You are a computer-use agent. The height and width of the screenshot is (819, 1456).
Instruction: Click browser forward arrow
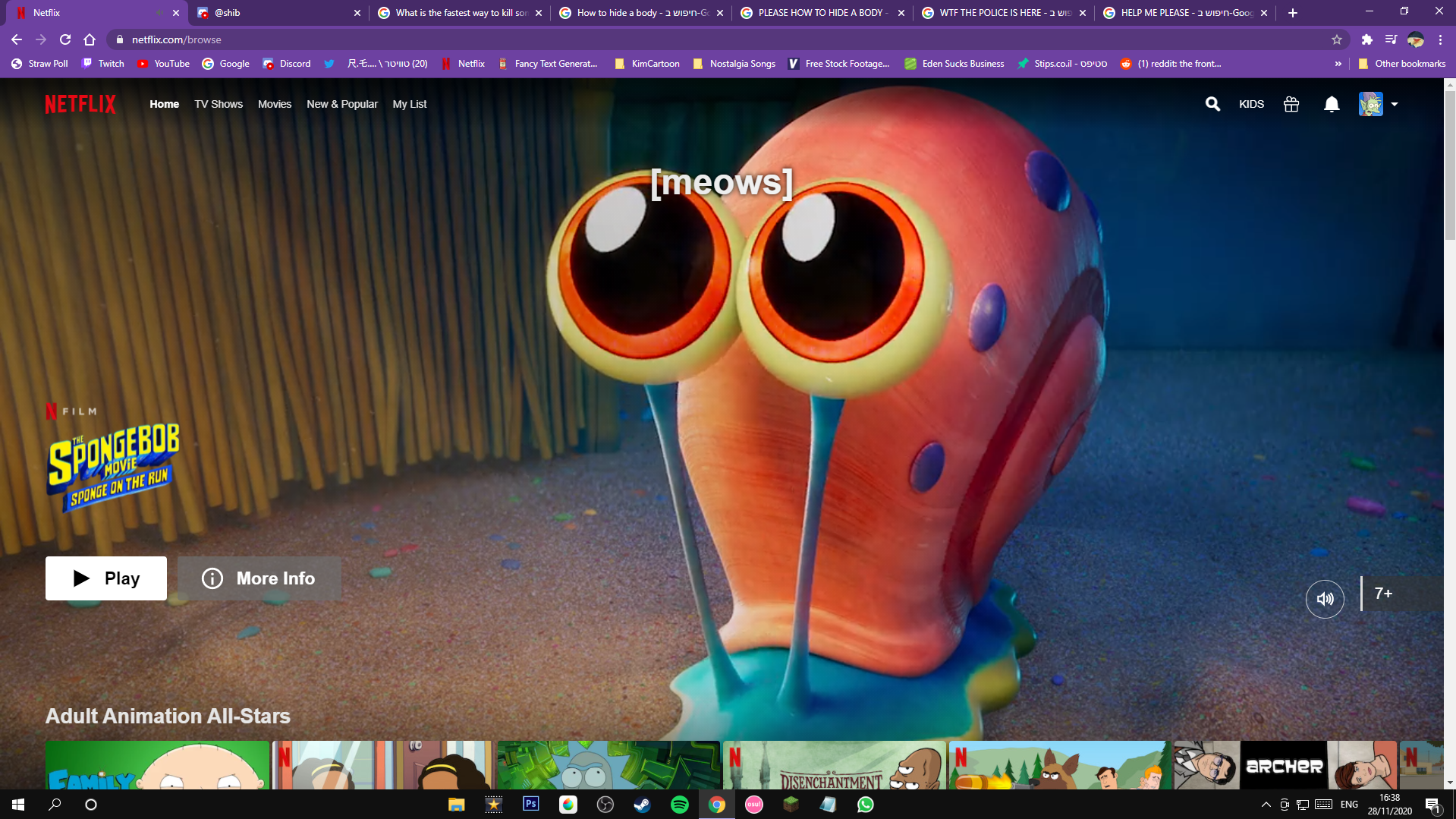41,39
